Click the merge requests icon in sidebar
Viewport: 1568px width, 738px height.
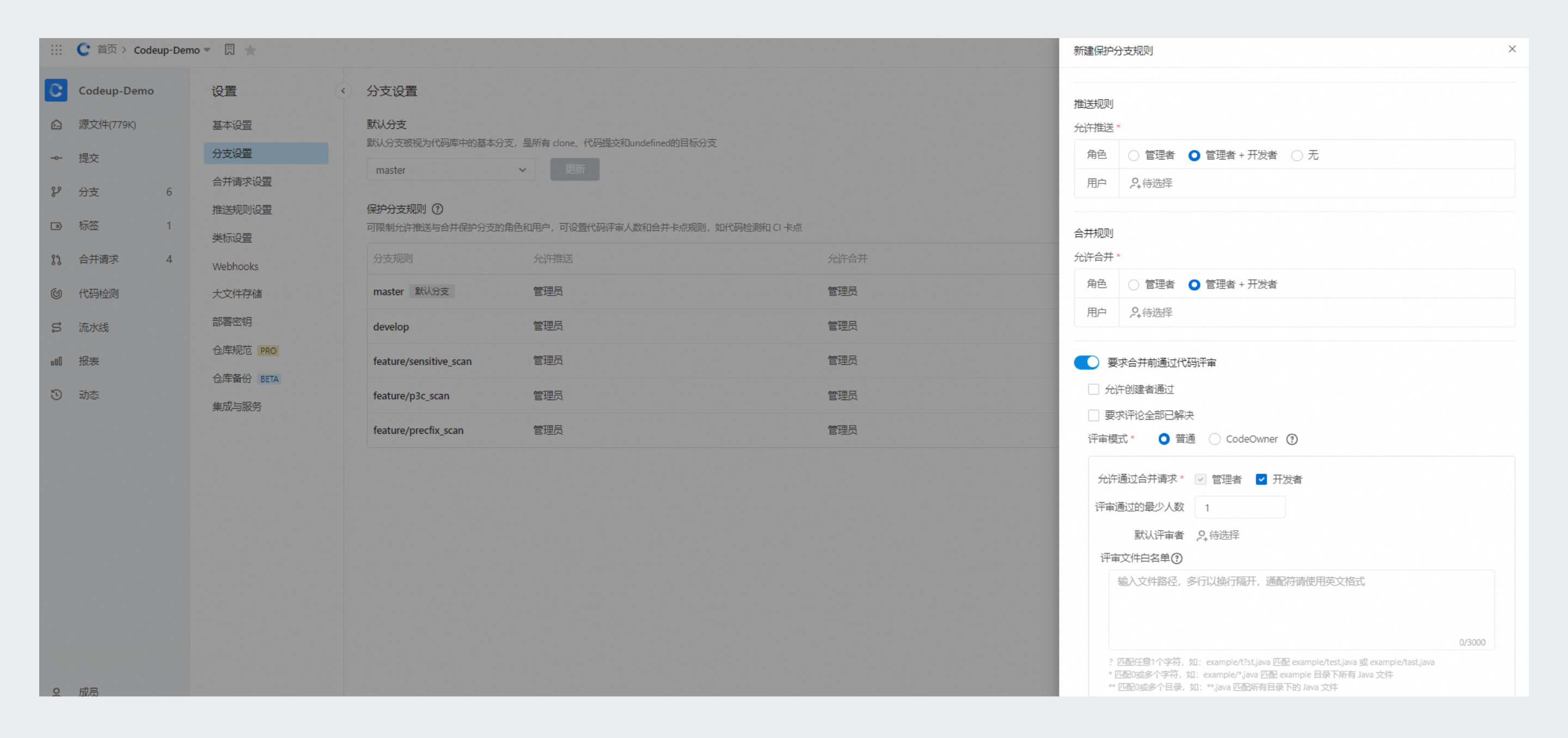click(x=56, y=260)
